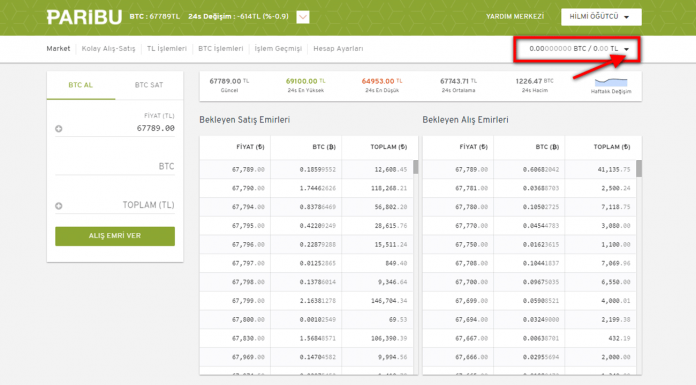Click the Fiyat (TL) price input

pyautogui.click(x=115, y=128)
